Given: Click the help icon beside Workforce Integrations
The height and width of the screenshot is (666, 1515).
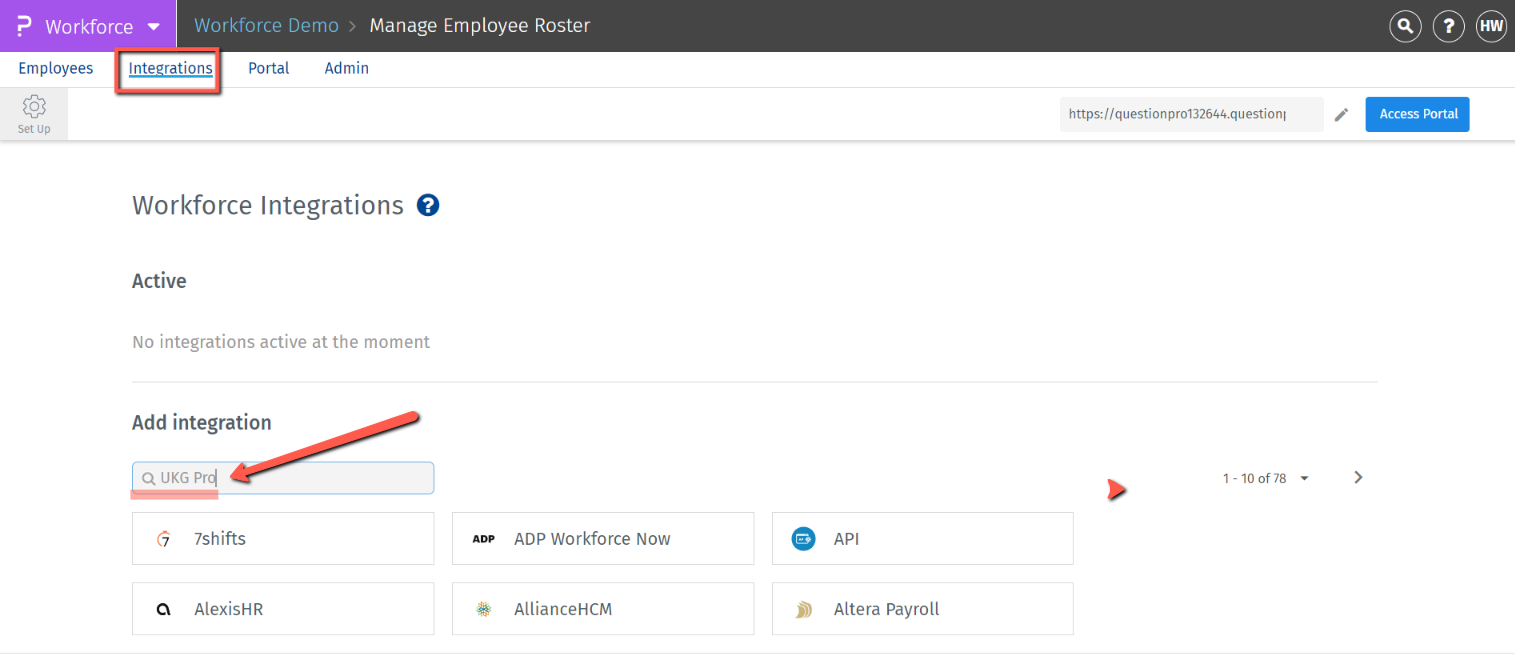Looking at the screenshot, I should (428, 206).
